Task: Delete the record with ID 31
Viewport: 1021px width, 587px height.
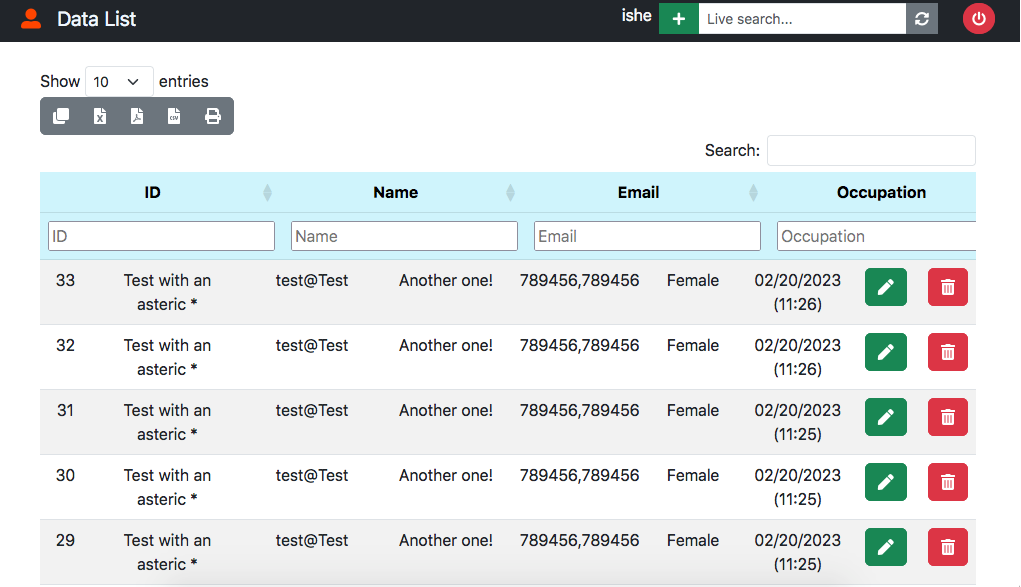Action: (x=947, y=417)
